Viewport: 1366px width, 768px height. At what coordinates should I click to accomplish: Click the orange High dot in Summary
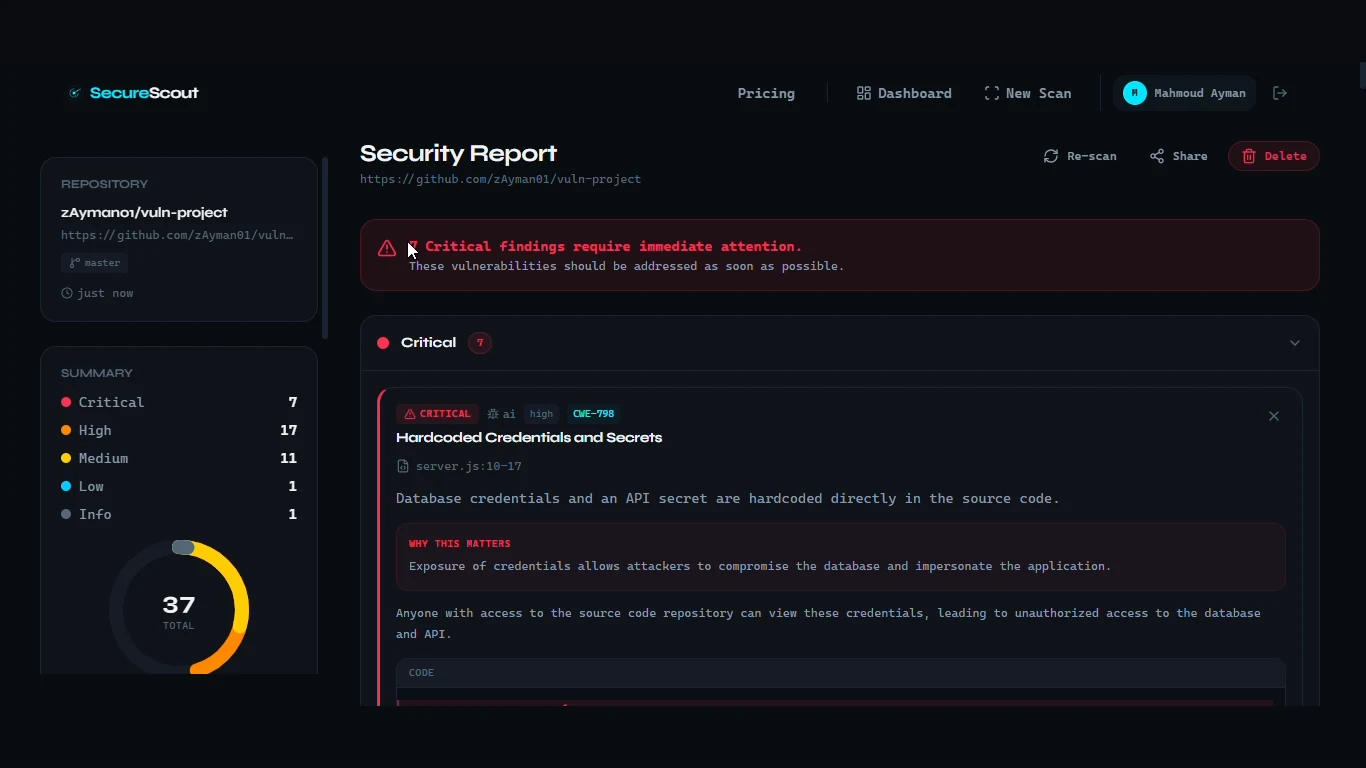pyautogui.click(x=66, y=430)
